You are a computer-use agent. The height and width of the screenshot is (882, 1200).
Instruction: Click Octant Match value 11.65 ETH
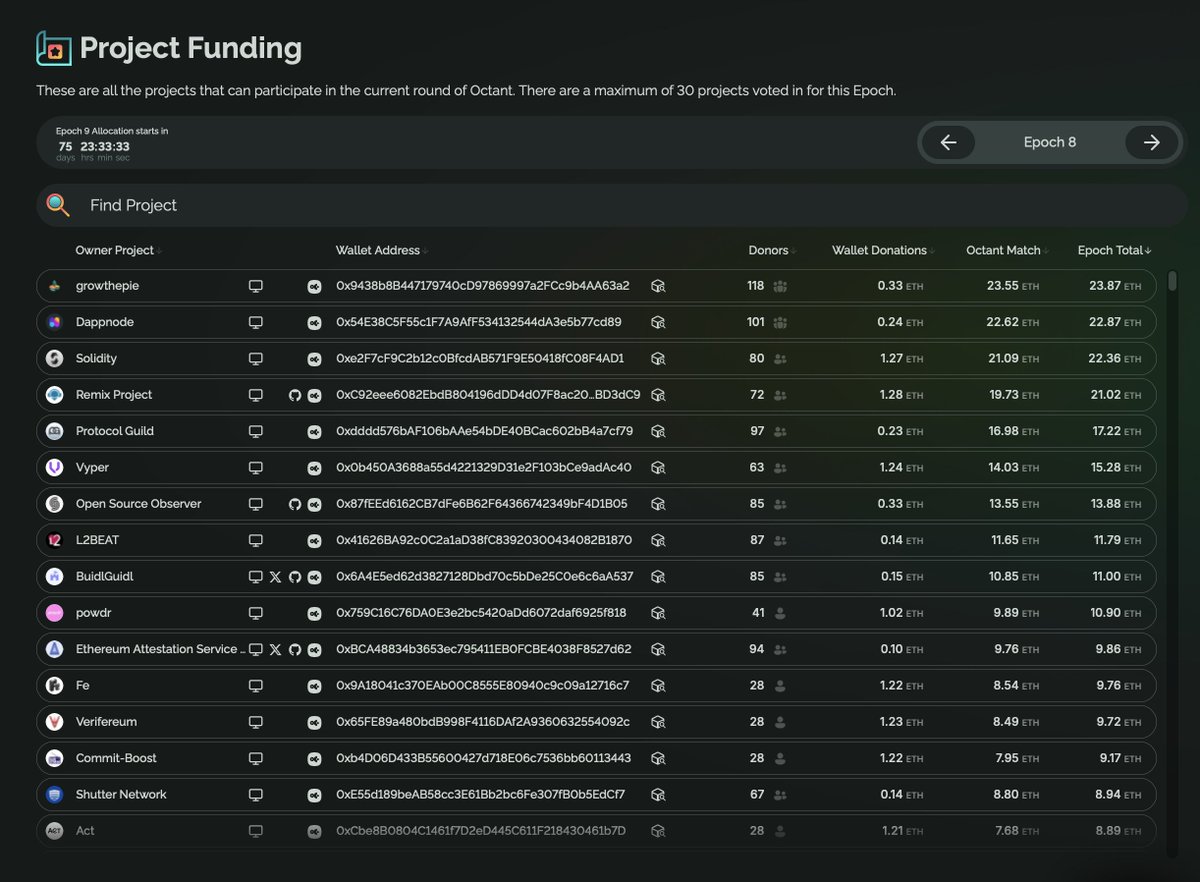[1014, 540]
